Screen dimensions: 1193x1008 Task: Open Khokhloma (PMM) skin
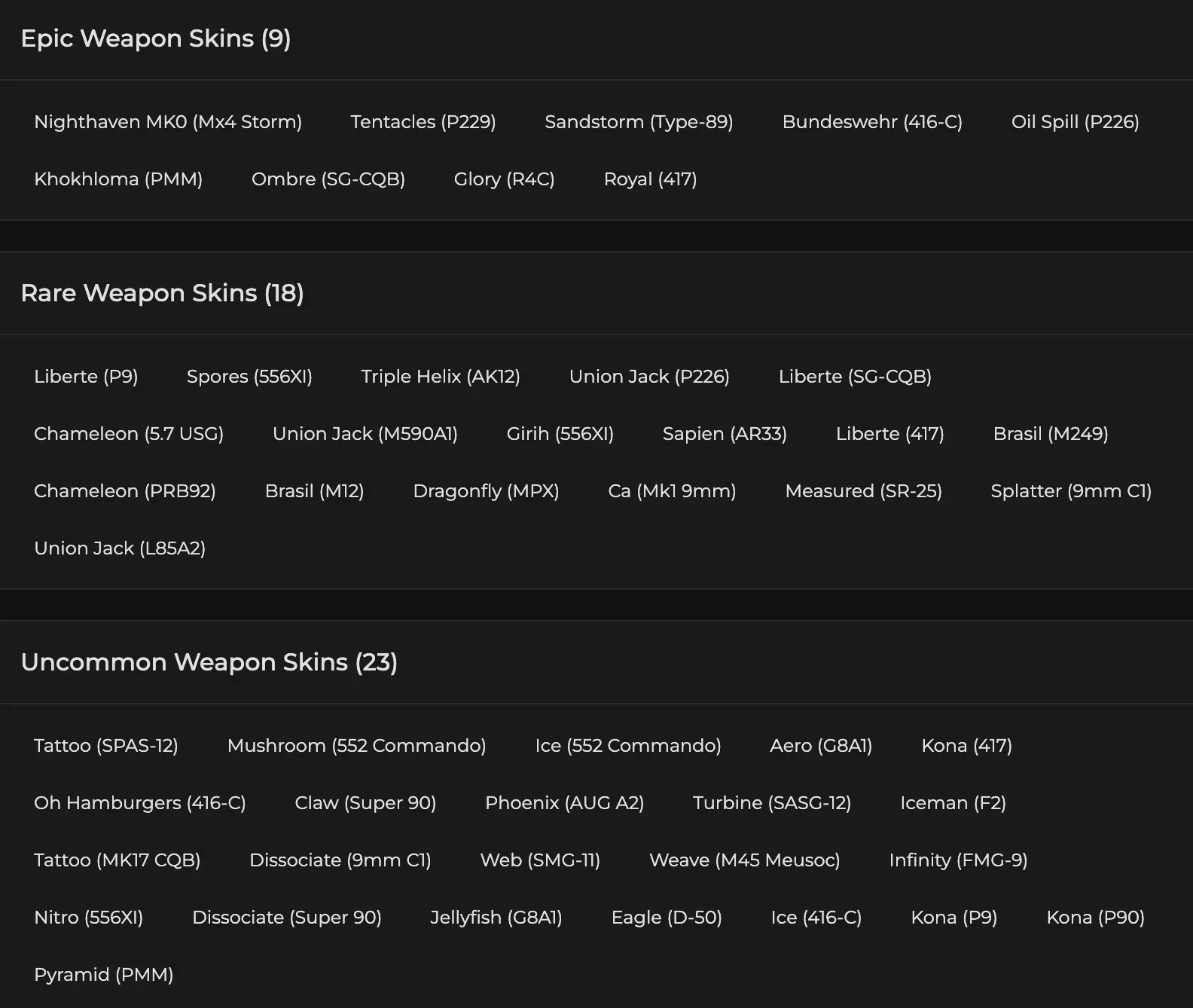point(118,179)
